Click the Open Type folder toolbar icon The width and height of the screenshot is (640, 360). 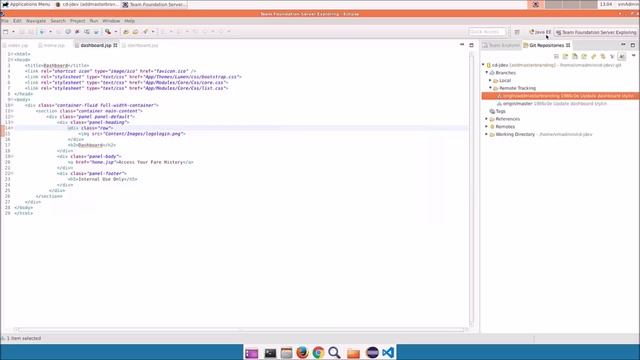[x=126, y=32]
